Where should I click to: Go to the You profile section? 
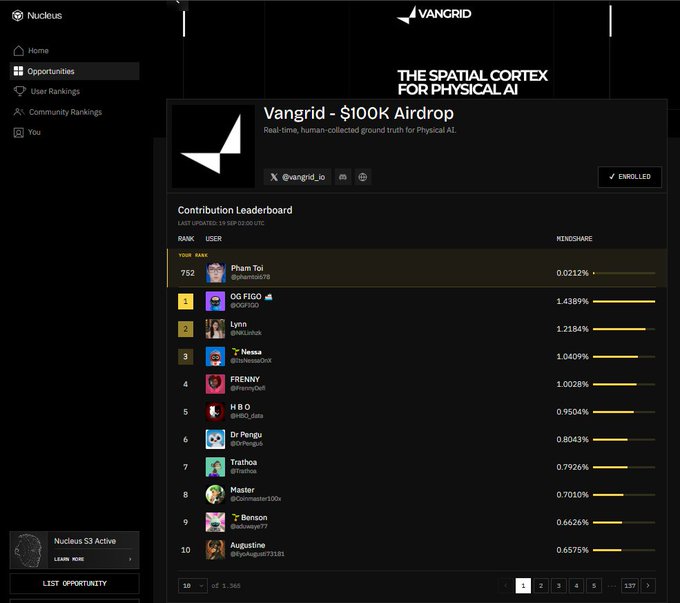point(74,132)
